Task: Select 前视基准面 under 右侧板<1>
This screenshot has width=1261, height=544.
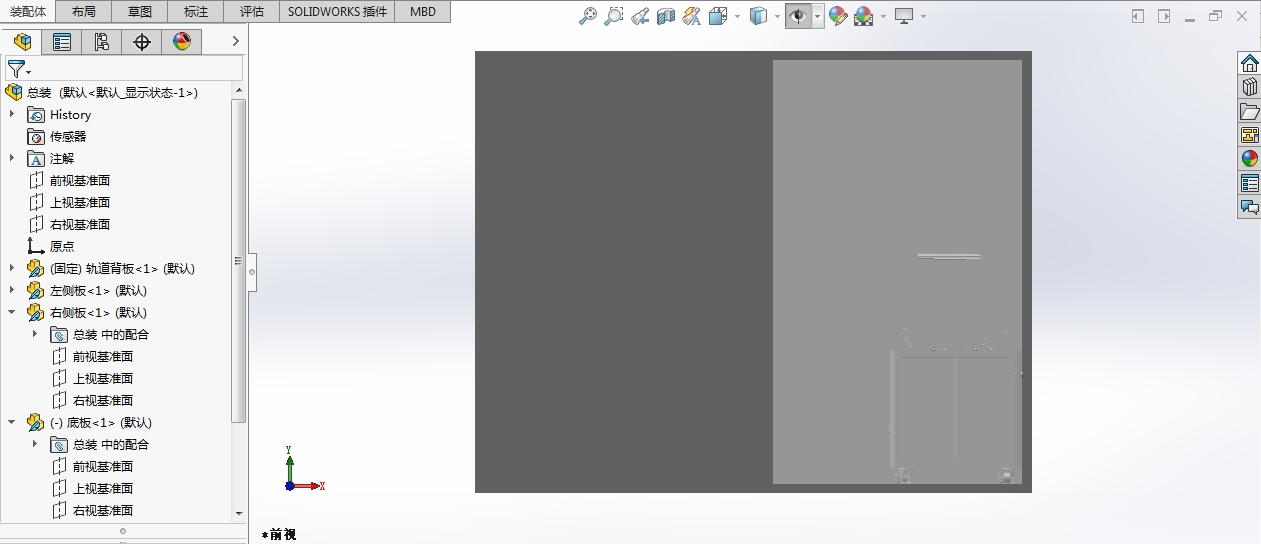Action: (103, 356)
